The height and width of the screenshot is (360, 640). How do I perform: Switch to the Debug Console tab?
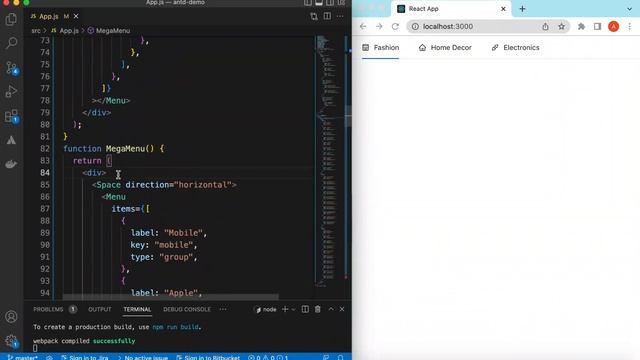coord(187,309)
